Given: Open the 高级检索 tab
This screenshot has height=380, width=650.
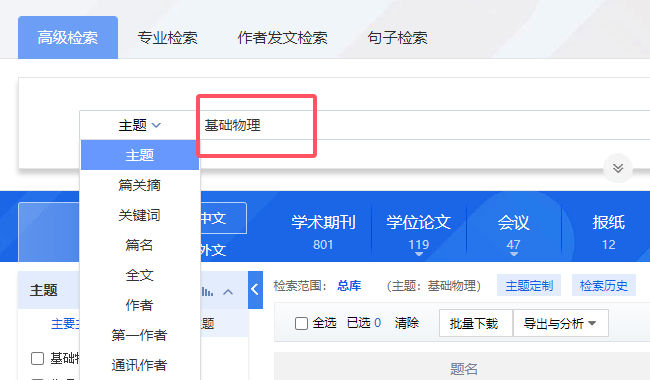Looking at the screenshot, I should tap(68, 38).
